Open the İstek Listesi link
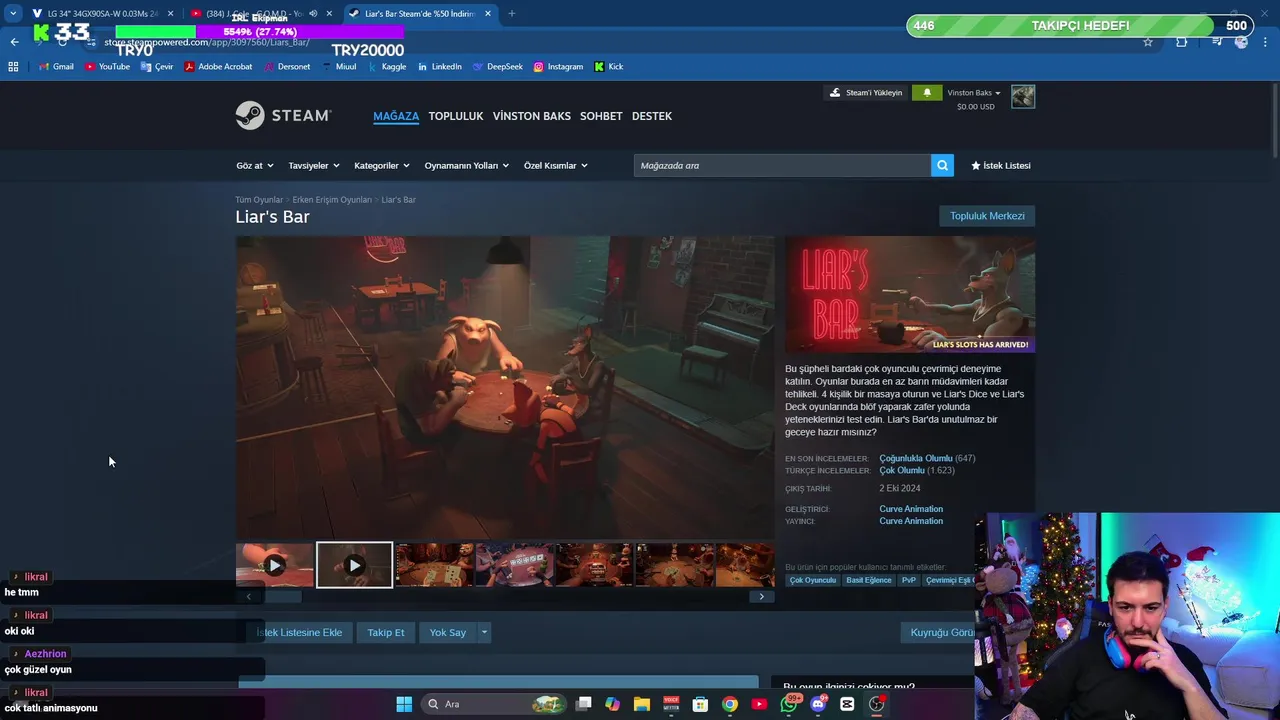 [1001, 165]
